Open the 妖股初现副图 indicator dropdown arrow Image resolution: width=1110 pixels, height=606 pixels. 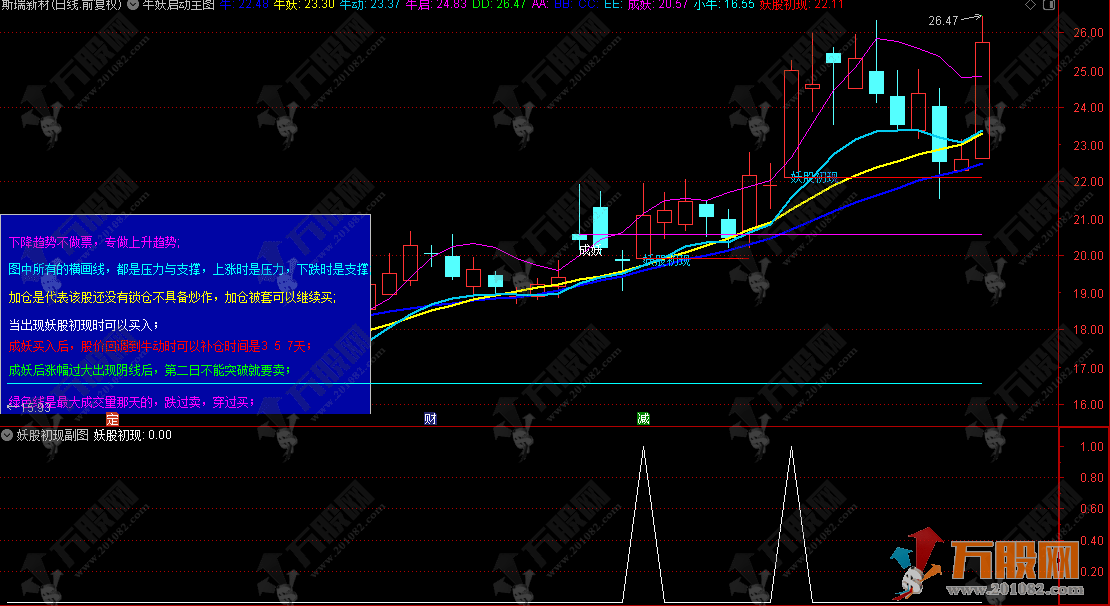pyautogui.click(x=7, y=435)
